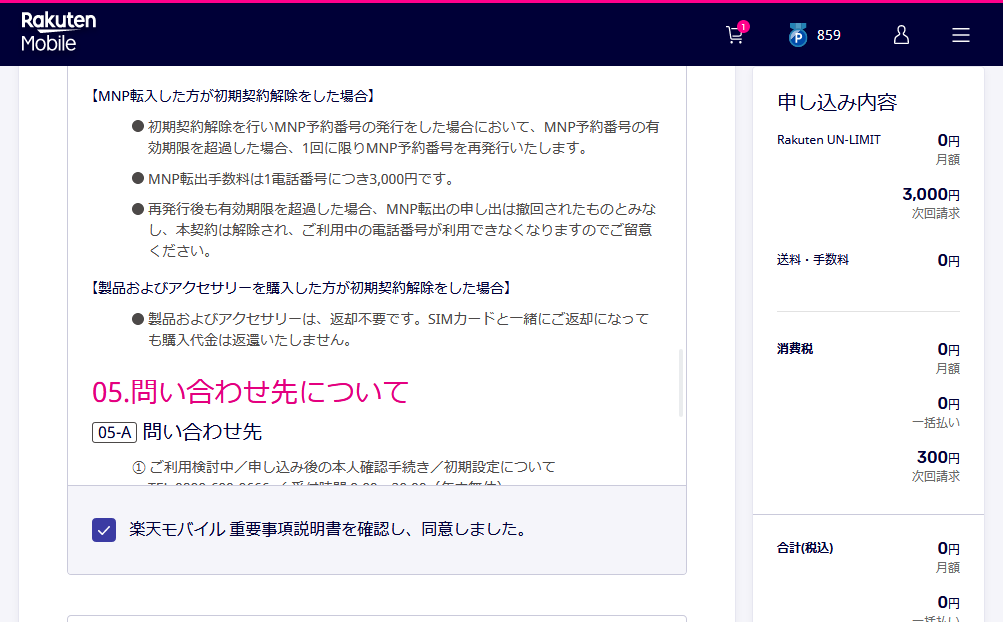Click the cart notification badge showing 1
Image resolution: width=1003 pixels, height=622 pixels.
point(743,27)
